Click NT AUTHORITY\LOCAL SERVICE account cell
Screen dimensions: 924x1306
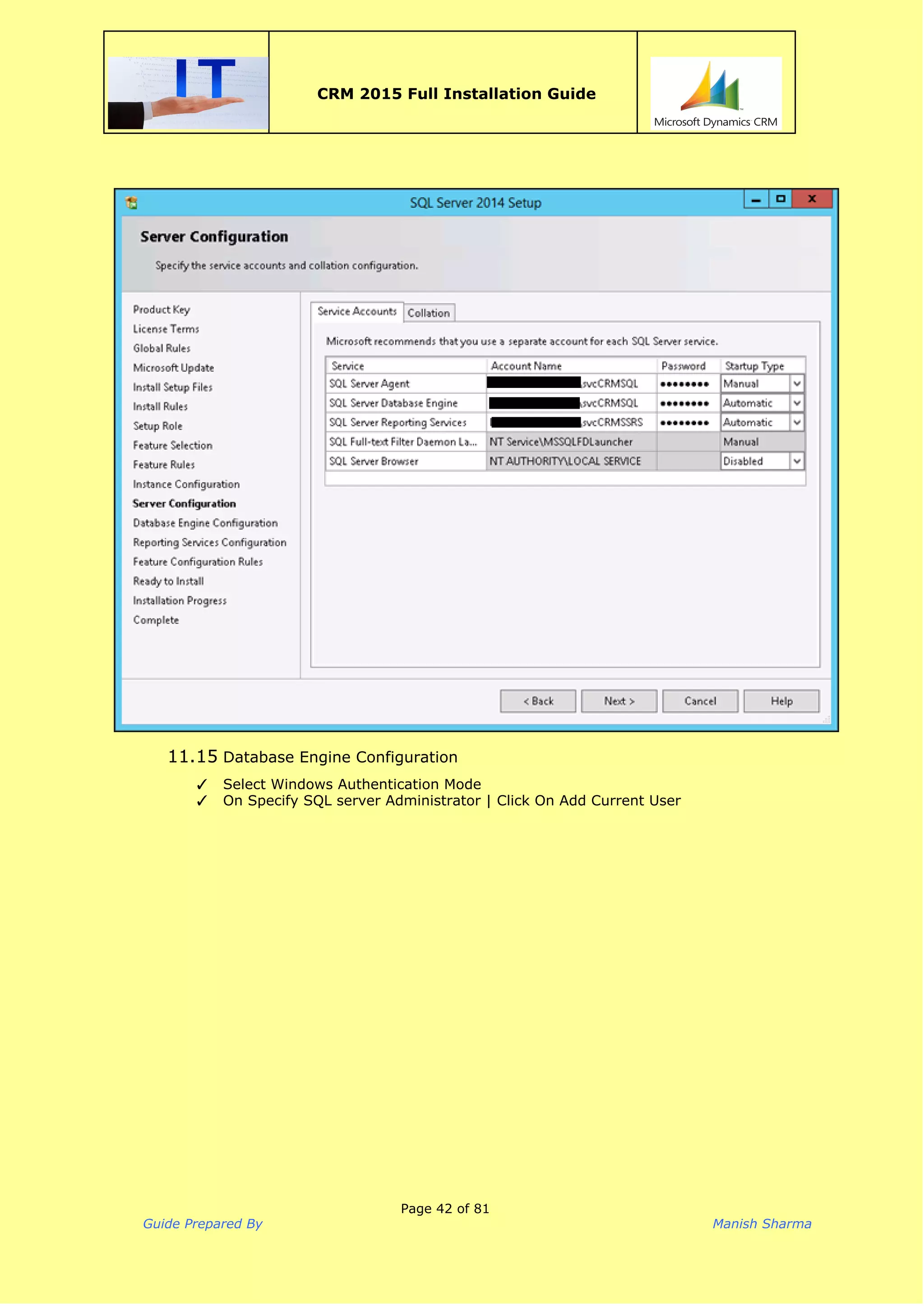[571, 461]
